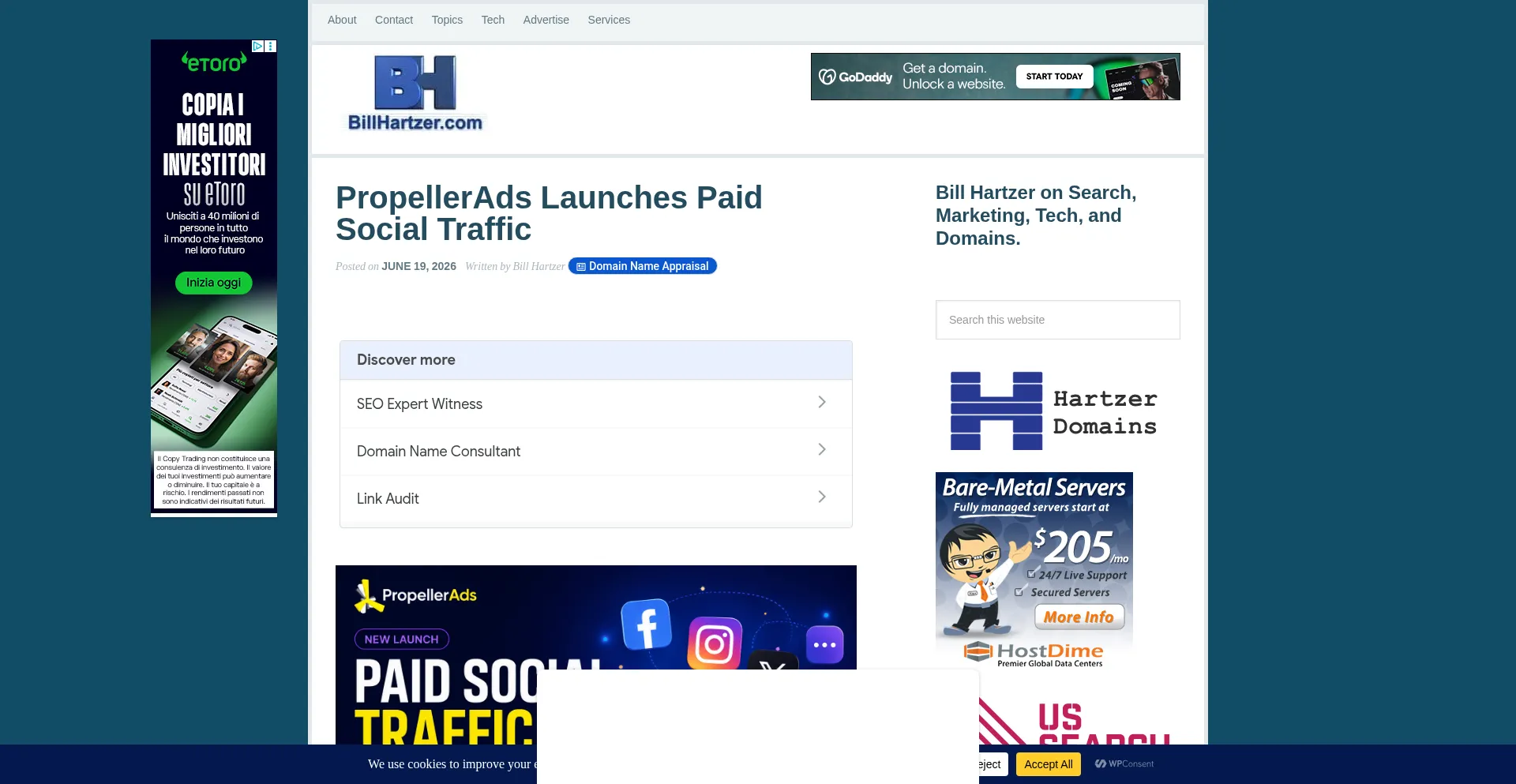
Task: Open the About menu item
Action: point(342,20)
